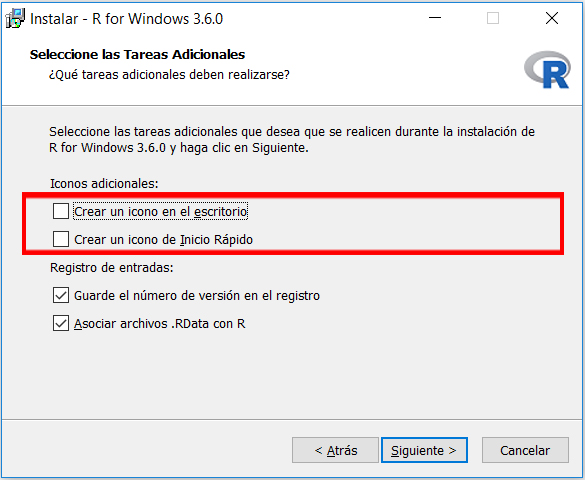The image size is (585, 480).
Task: Click the 'Guarde el número de versión' label text
Action: (x=197, y=295)
